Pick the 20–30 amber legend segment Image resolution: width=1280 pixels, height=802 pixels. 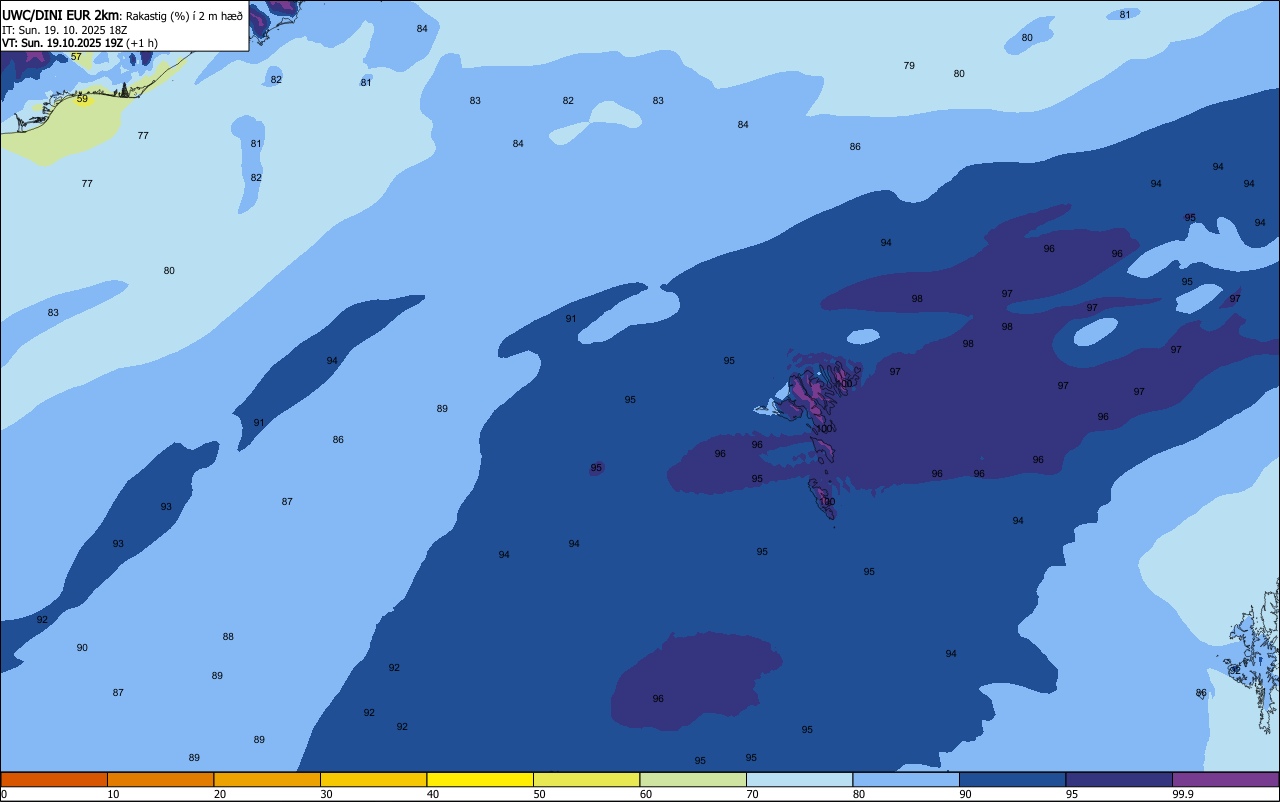point(267,779)
